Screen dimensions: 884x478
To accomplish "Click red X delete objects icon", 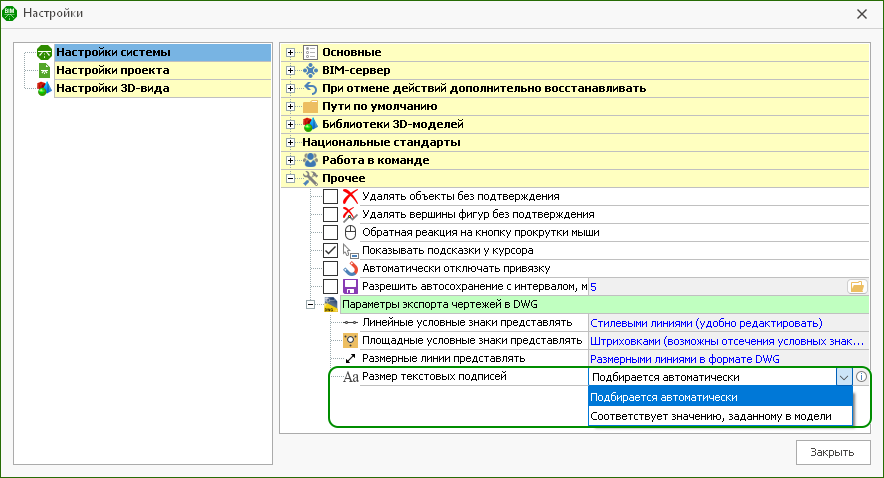I will pyautogui.click(x=350, y=197).
